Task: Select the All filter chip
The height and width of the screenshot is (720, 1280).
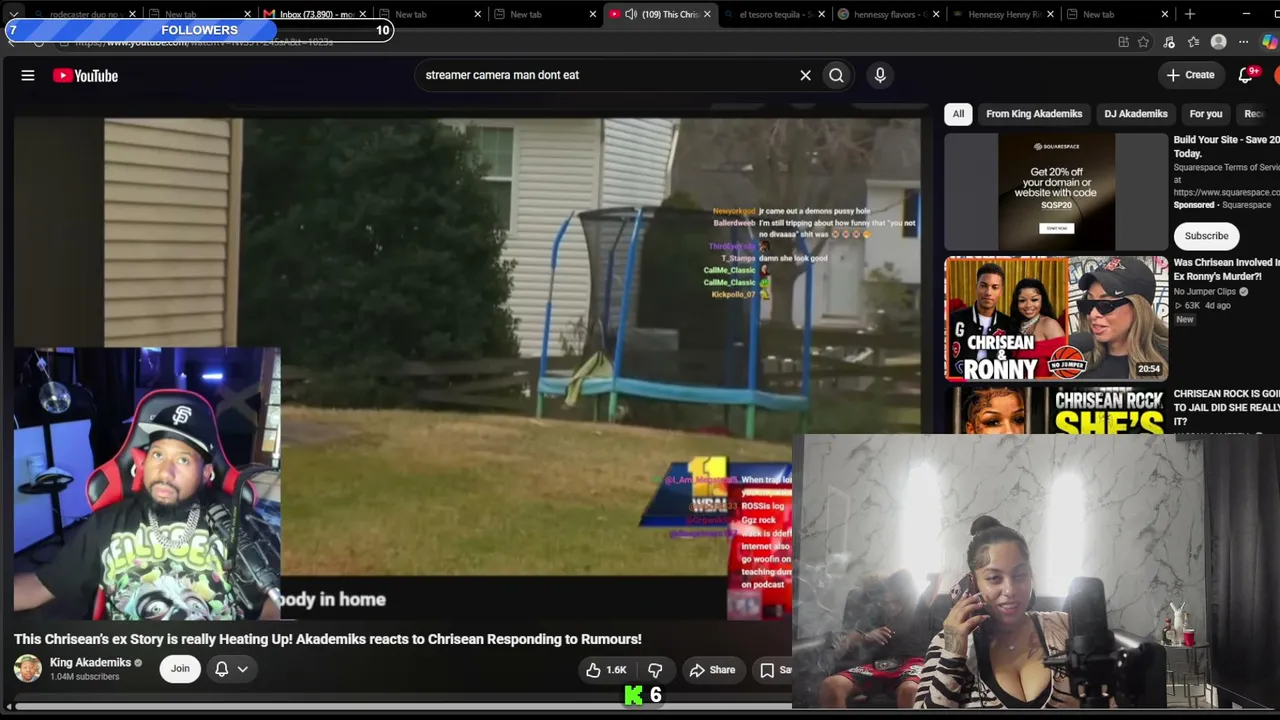Action: (958, 114)
